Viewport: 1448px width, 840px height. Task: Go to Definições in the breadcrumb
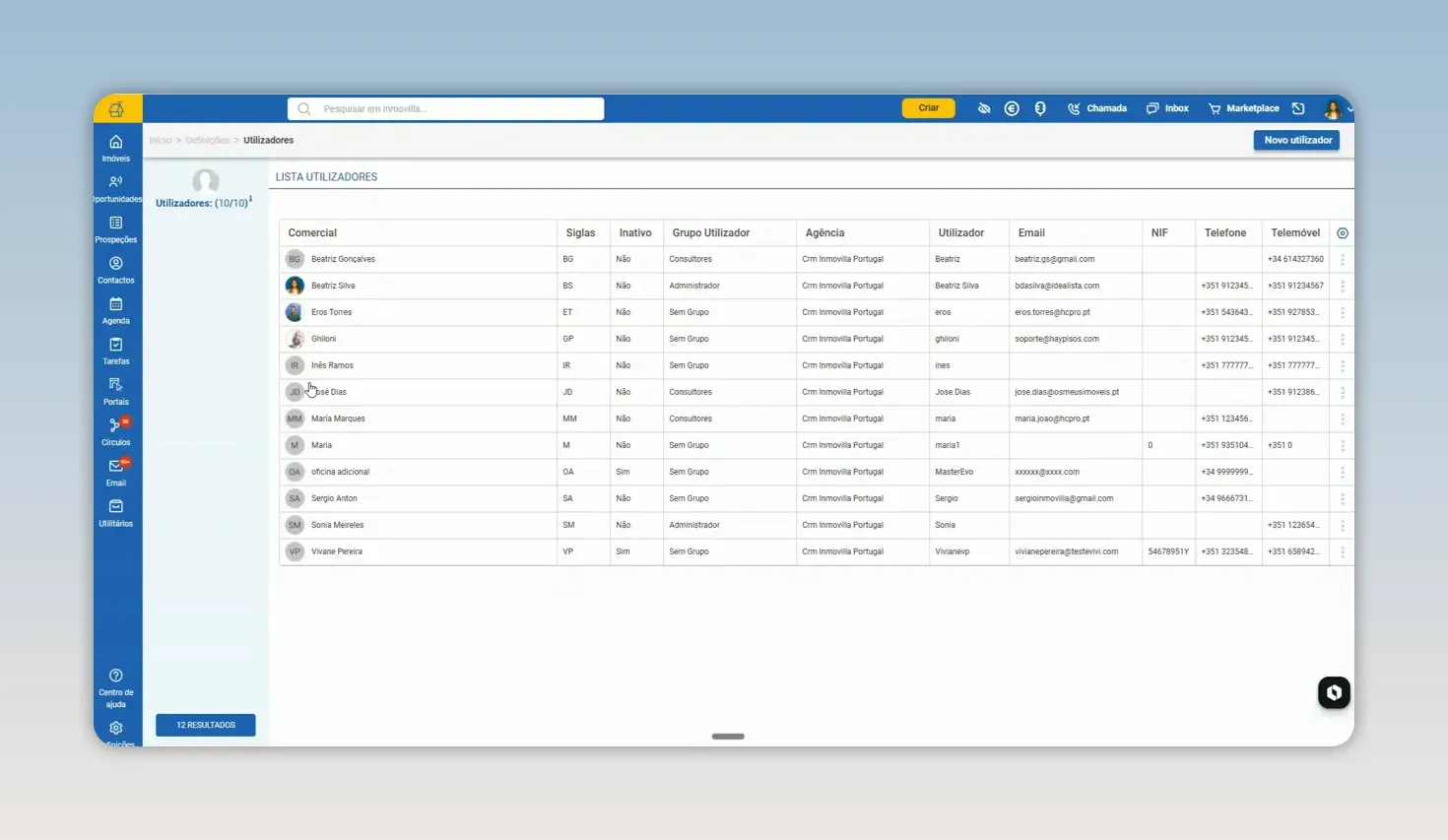pos(207,141)
